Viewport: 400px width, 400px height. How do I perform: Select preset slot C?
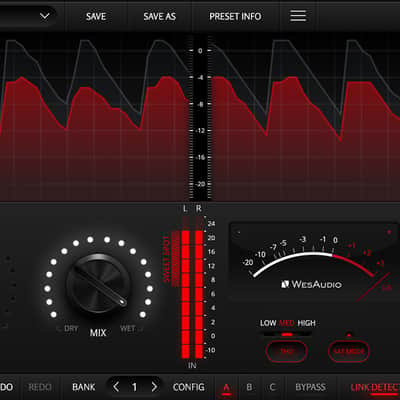click(x=272, y=387)
